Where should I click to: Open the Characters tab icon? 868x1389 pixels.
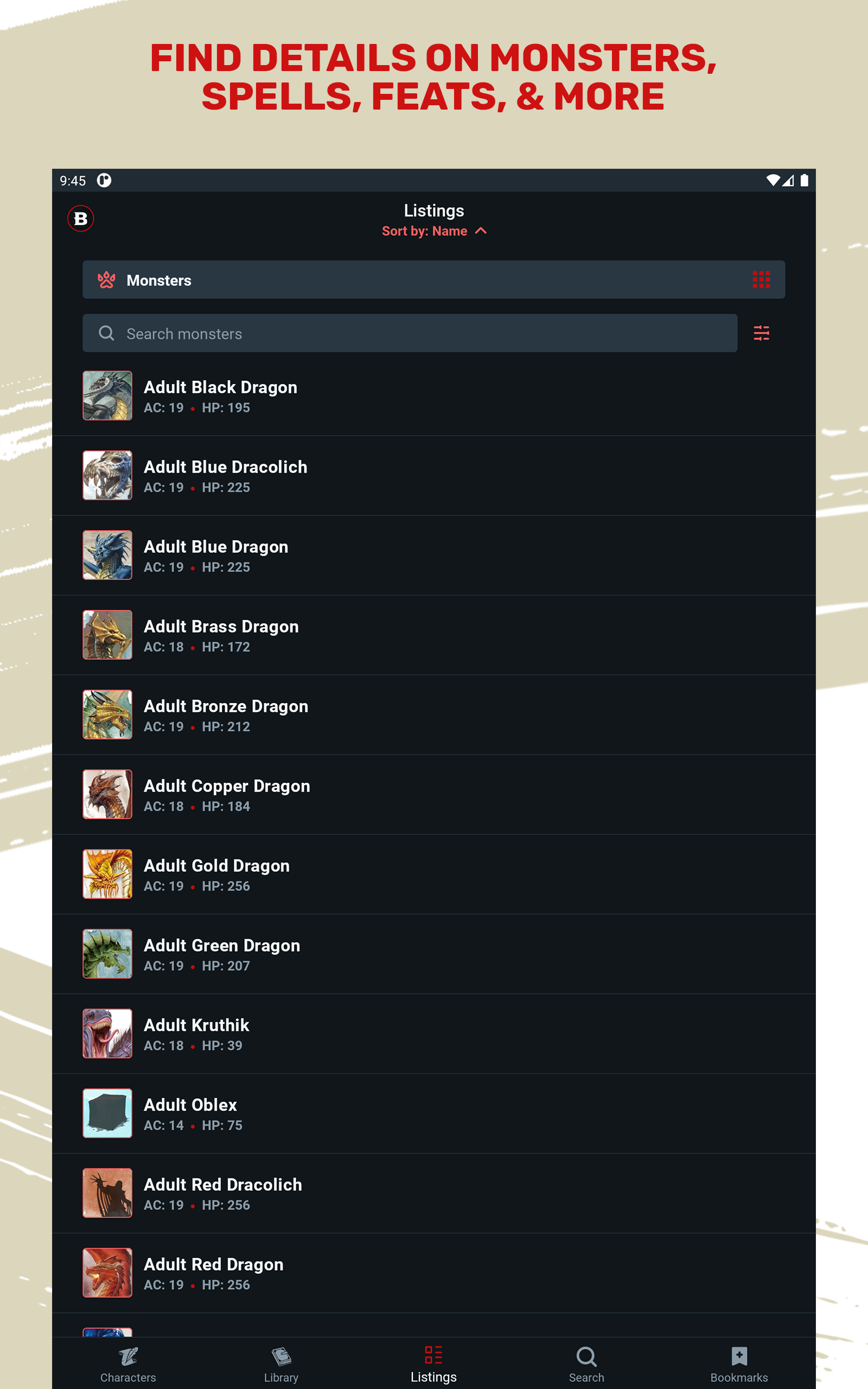click(x=128, y=1356)
